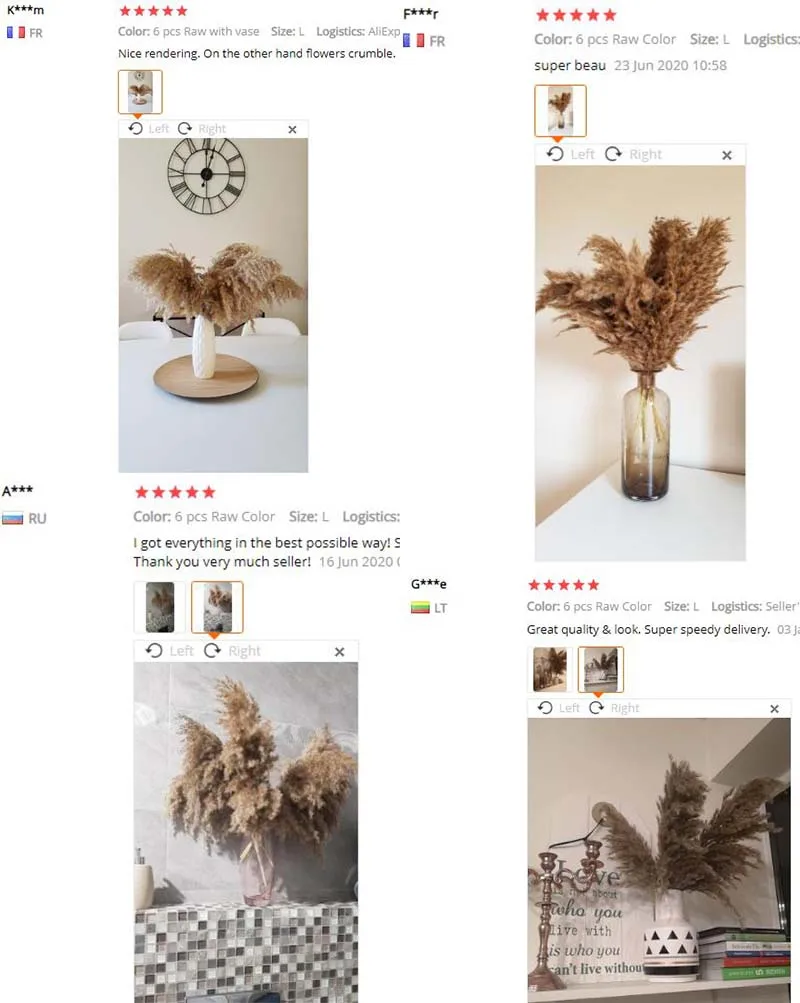This screenshot has height=1003, width=800.
Task: Open F***r's review thumbnail image
Action: 560,111
